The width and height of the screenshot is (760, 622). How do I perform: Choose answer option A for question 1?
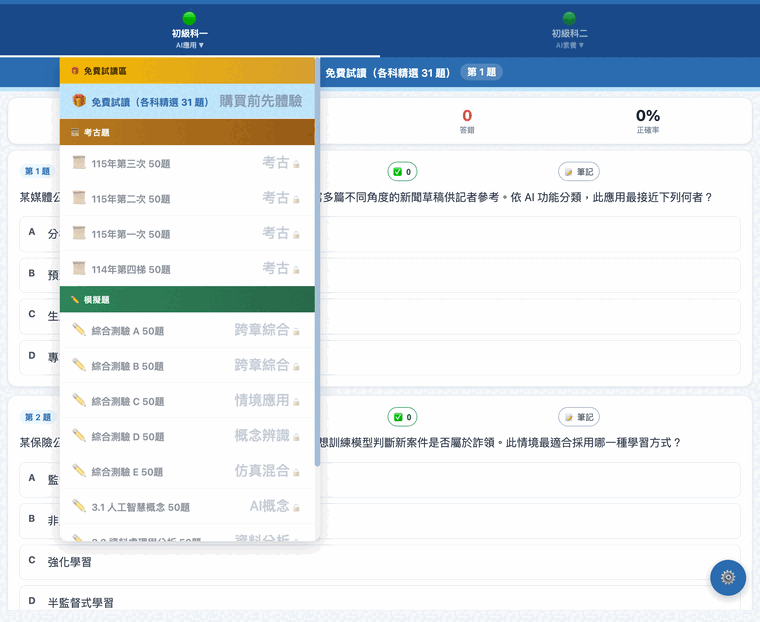coord(380,234)
